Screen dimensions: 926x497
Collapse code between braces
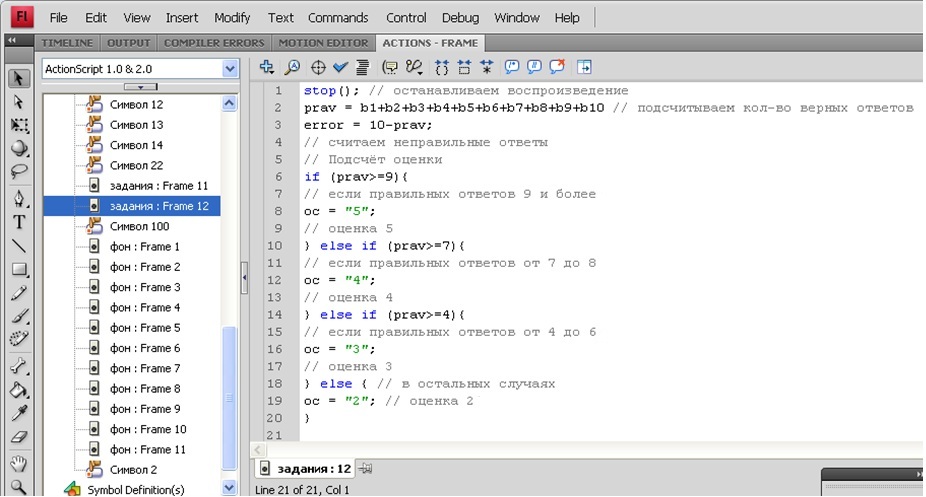442,67
